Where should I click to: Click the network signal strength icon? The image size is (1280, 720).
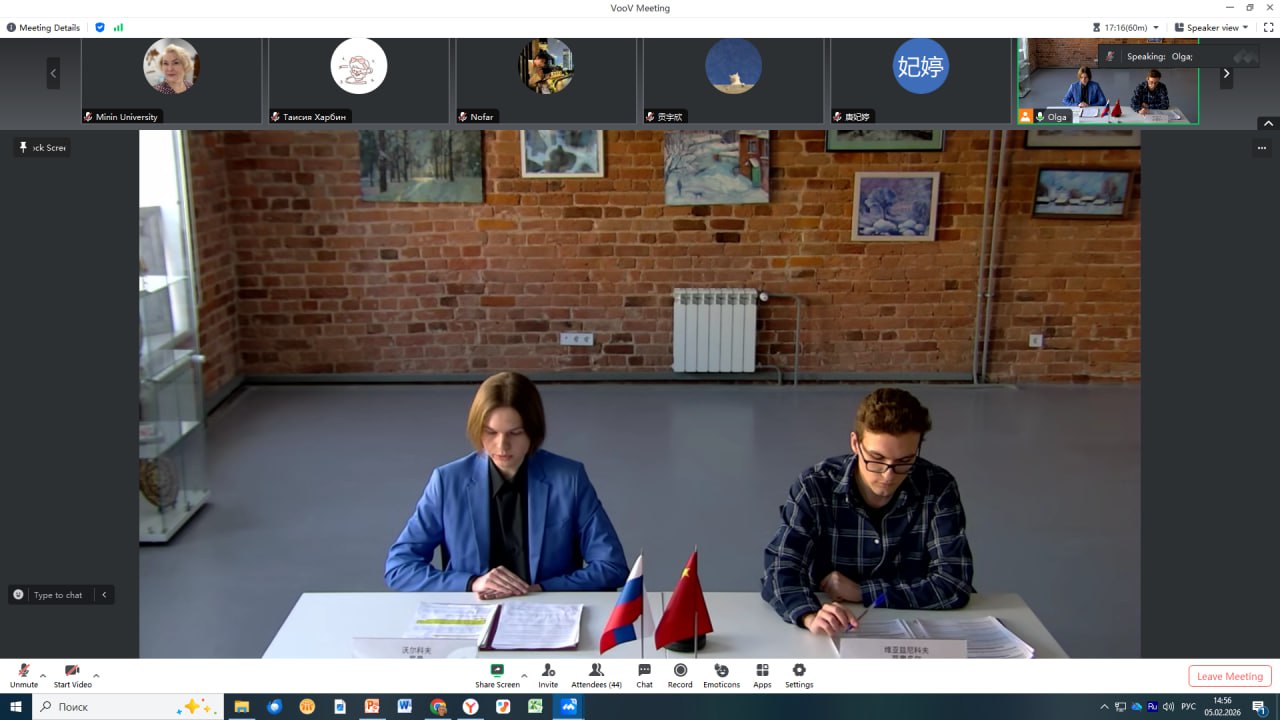click(118, 28)
